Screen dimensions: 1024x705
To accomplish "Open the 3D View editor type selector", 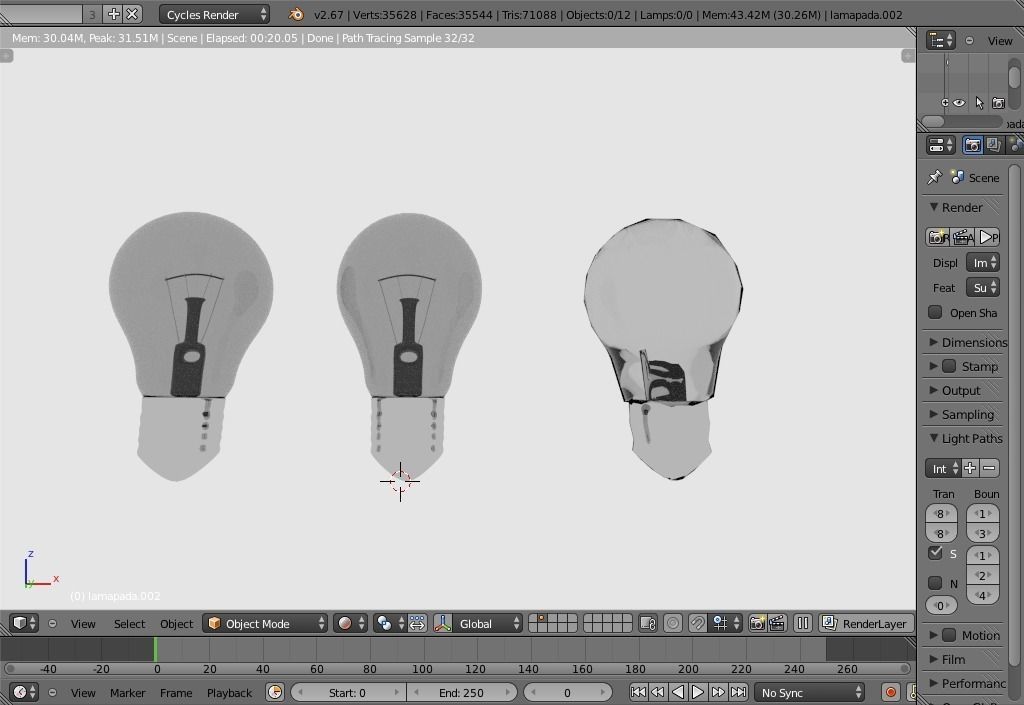I will pos(24,623).
